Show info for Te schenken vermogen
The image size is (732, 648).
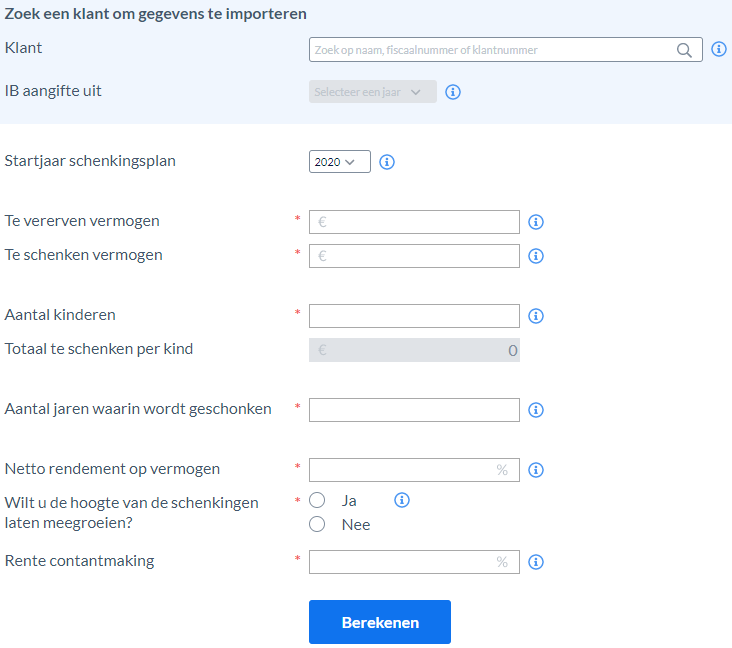pos(535,256)
